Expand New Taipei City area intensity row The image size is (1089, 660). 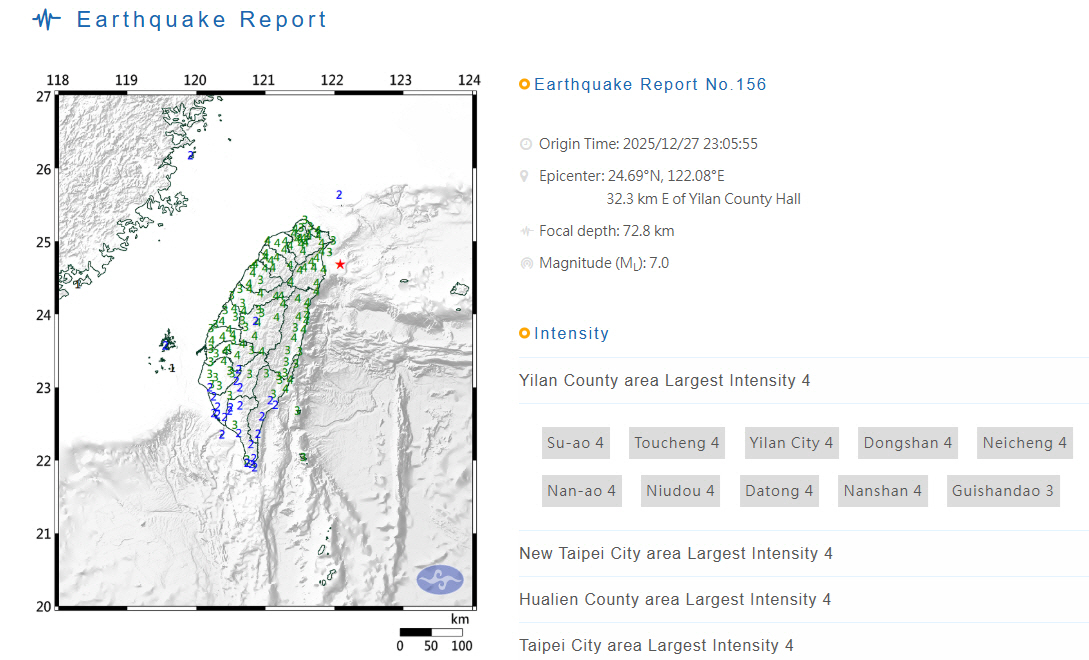pyautogui.click(x=676, y=554)
